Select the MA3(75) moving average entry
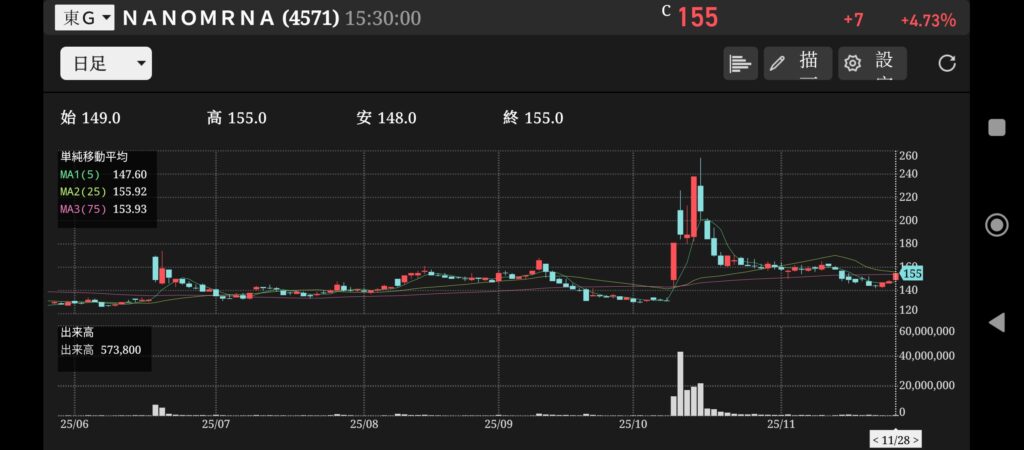The image size is (1024, 450). (x=104, y=207)
